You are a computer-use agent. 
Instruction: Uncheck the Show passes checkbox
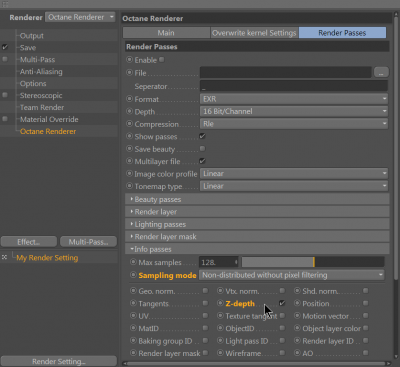[202, 136]
